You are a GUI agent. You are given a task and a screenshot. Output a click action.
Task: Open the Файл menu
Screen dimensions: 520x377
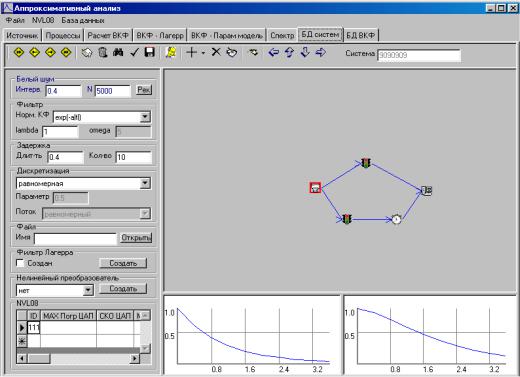pyautogui.click(x=15, y=20)
